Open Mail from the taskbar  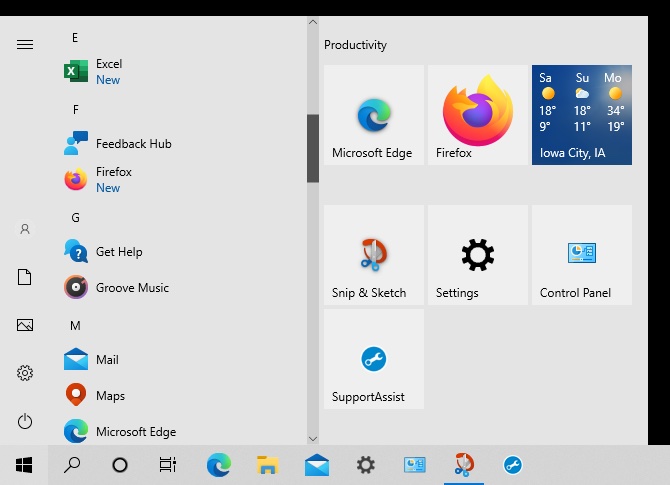[317, 465]
